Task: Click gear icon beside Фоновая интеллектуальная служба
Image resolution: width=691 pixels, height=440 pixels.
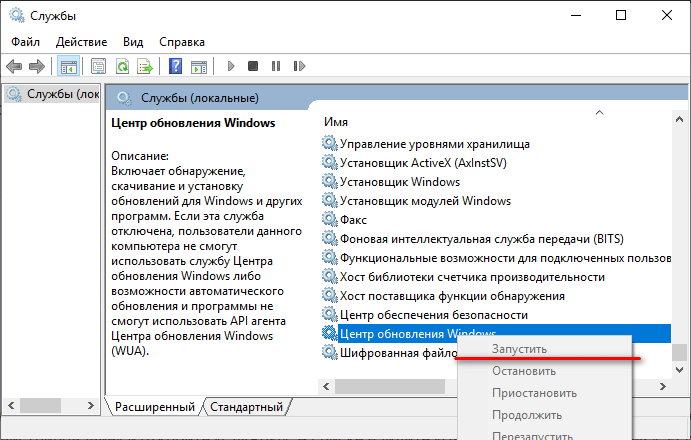Action: (x=329, y=238)
